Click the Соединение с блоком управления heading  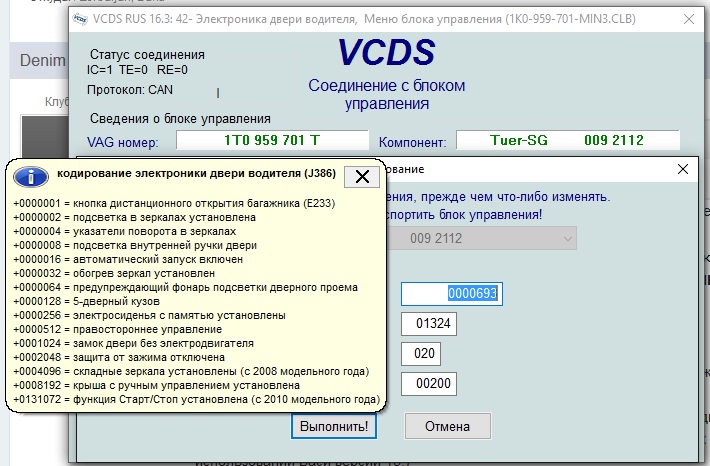coord(387,94)
